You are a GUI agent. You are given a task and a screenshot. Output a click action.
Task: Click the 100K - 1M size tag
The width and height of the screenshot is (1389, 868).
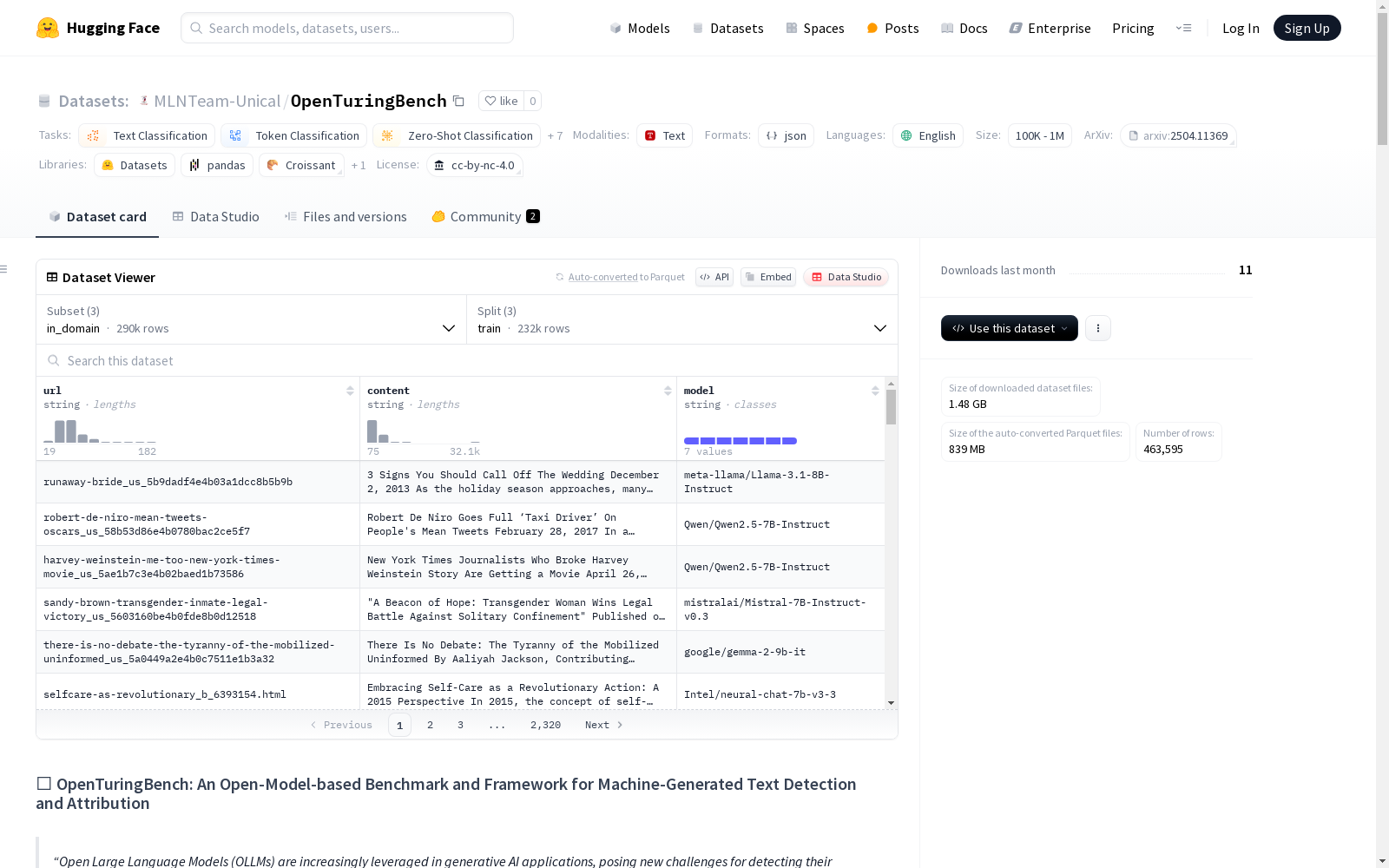(x=1040, y=135)
